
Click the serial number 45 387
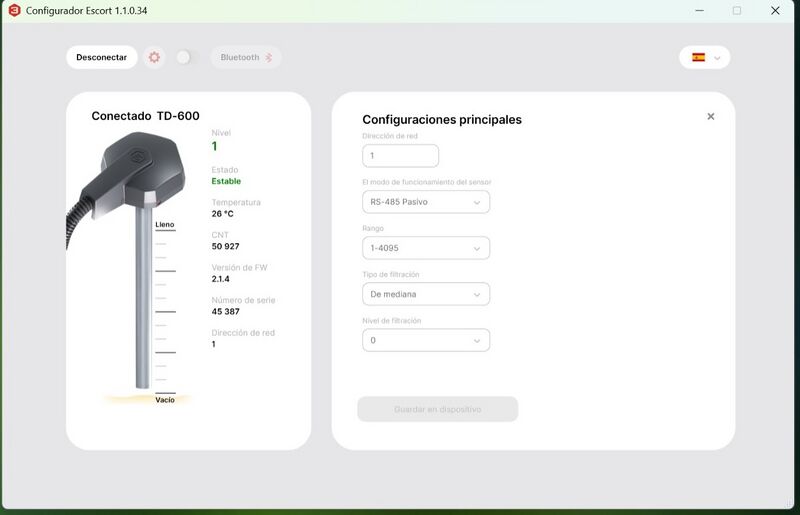pyautogui.click(x=226, y=311)
